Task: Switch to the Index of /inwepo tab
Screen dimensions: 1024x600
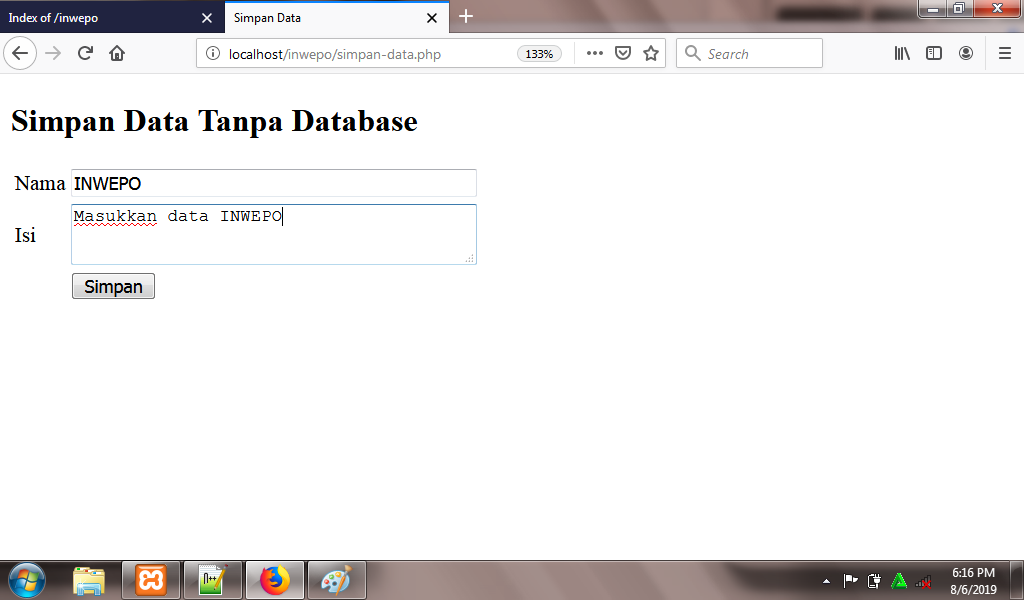Action: pos(100,17)
